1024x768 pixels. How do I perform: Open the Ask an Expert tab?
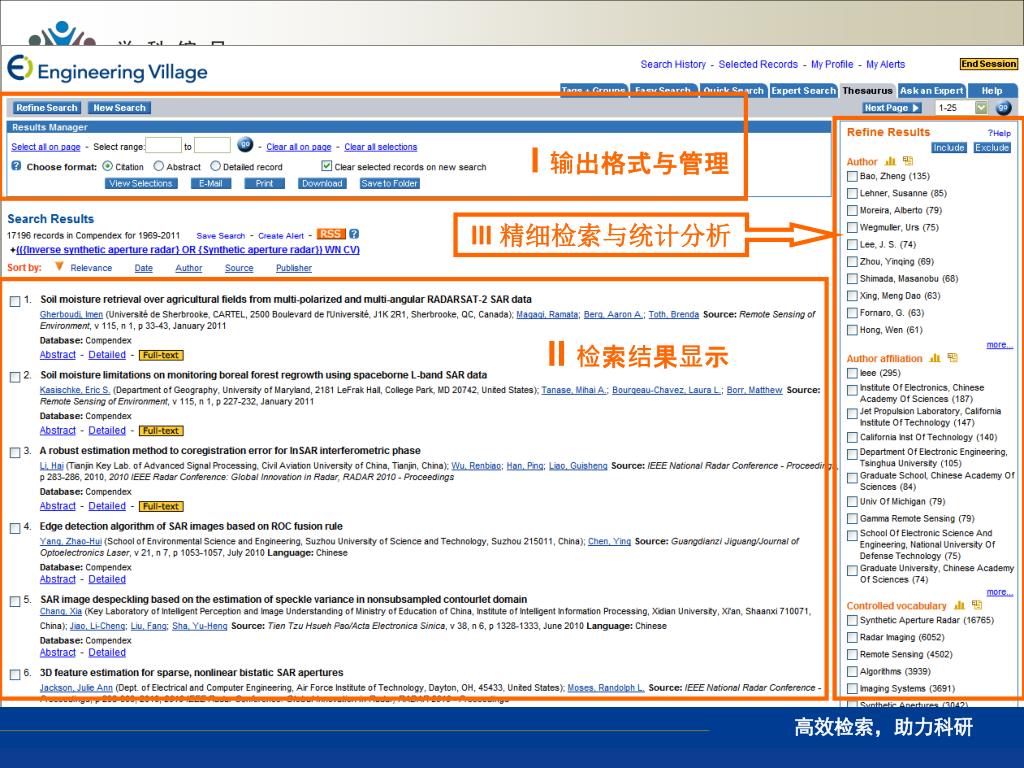(x=931, y=91)
